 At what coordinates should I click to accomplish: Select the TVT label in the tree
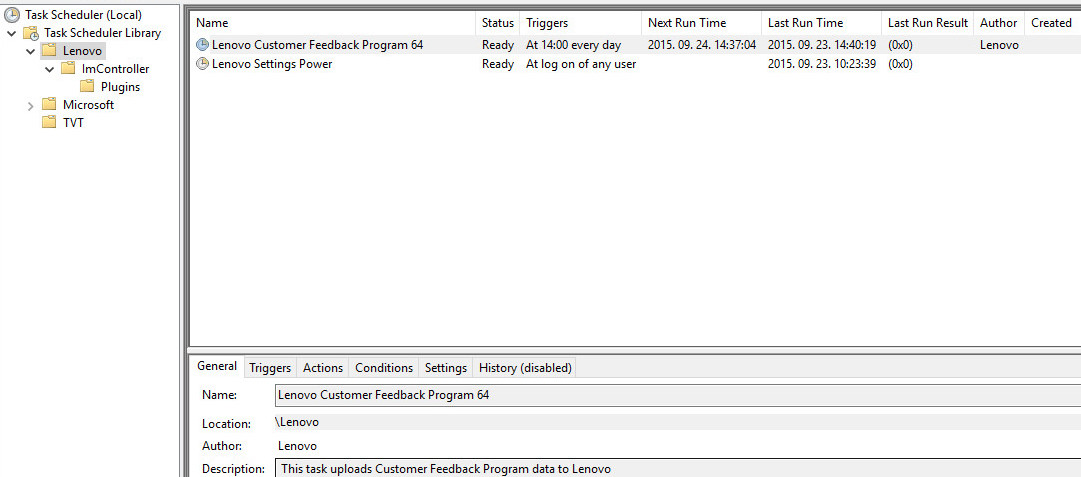pos(73,123)
